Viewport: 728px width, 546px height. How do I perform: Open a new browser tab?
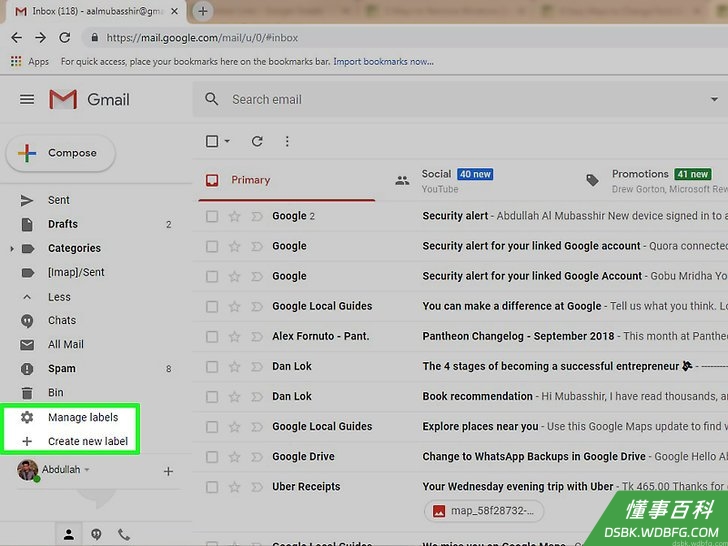click(202, 11)
